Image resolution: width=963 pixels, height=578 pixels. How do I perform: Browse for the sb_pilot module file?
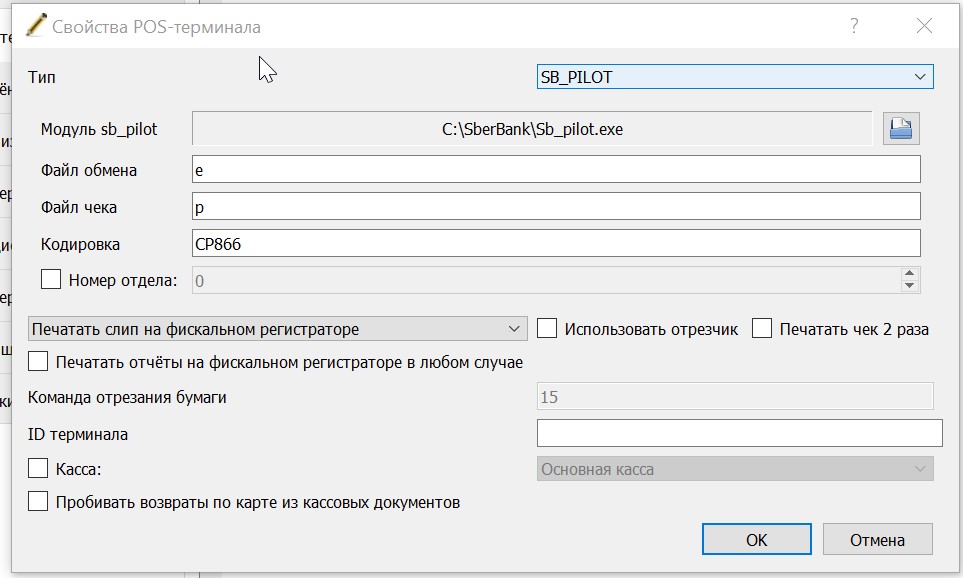(901, 128)
